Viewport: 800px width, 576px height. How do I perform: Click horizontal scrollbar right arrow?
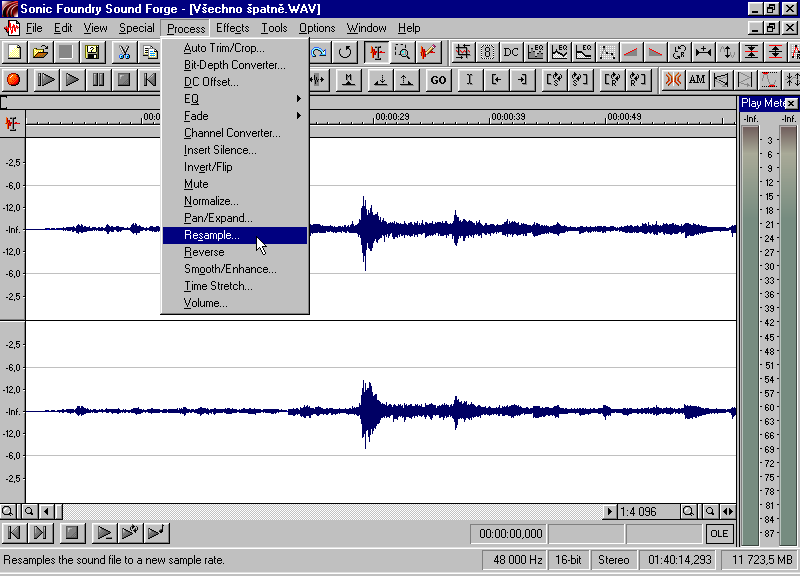click(x=609, y=511)
